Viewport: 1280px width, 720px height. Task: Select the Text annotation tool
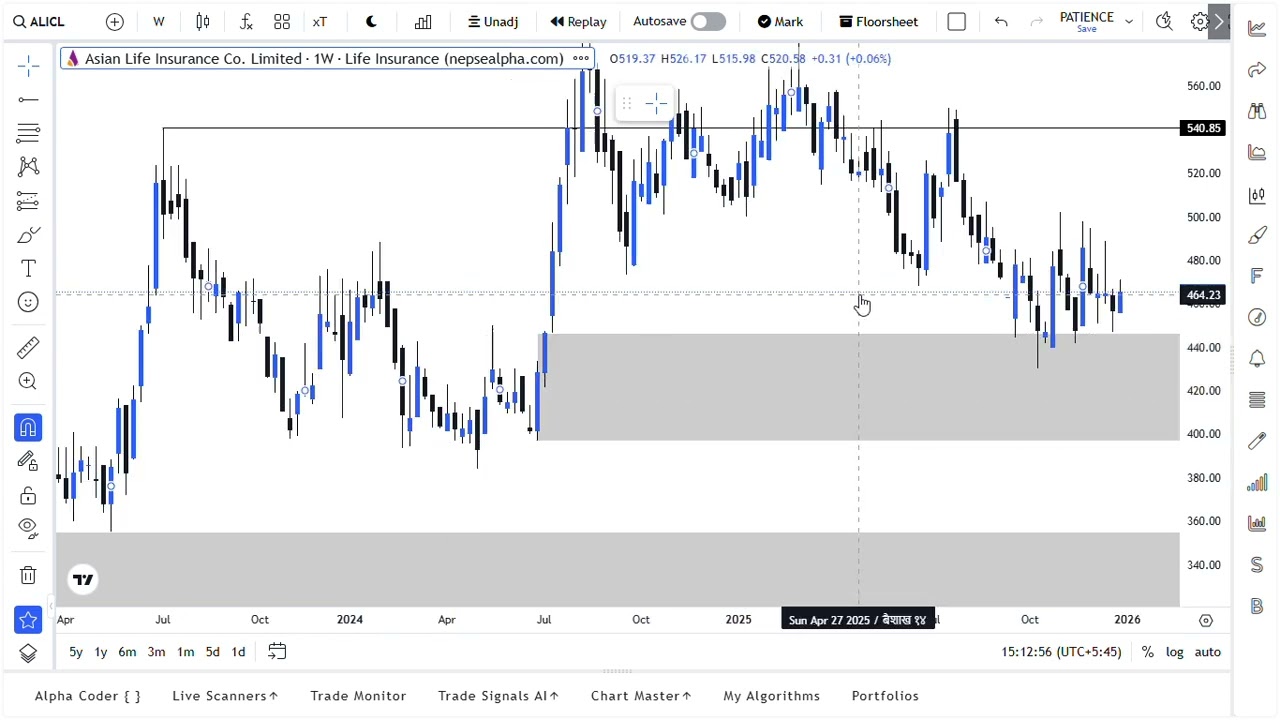coord(28,269)
